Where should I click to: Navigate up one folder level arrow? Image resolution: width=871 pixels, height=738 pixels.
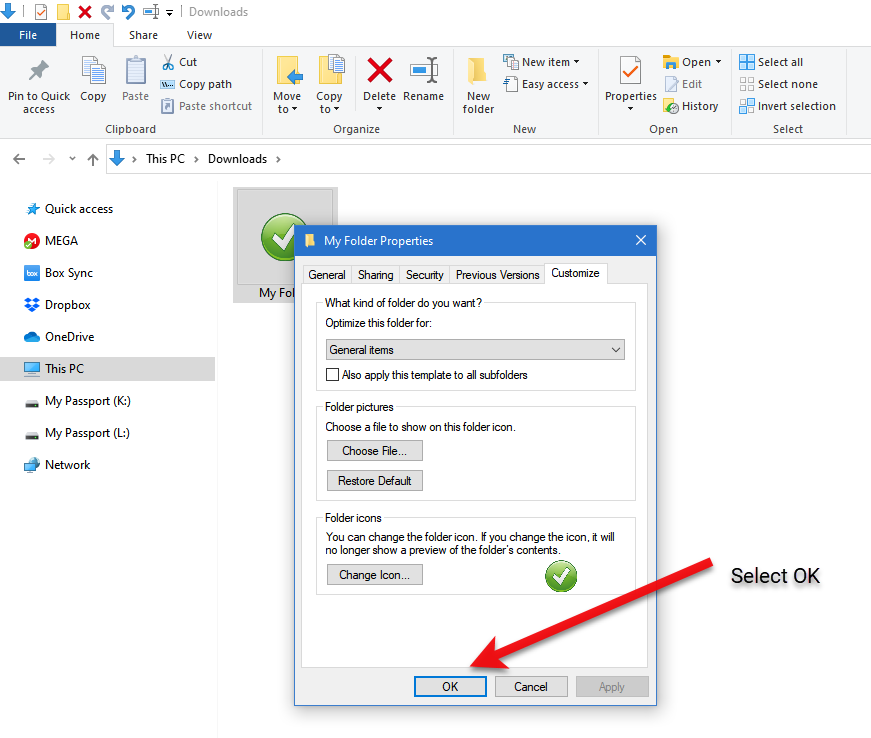click(93, 159)
